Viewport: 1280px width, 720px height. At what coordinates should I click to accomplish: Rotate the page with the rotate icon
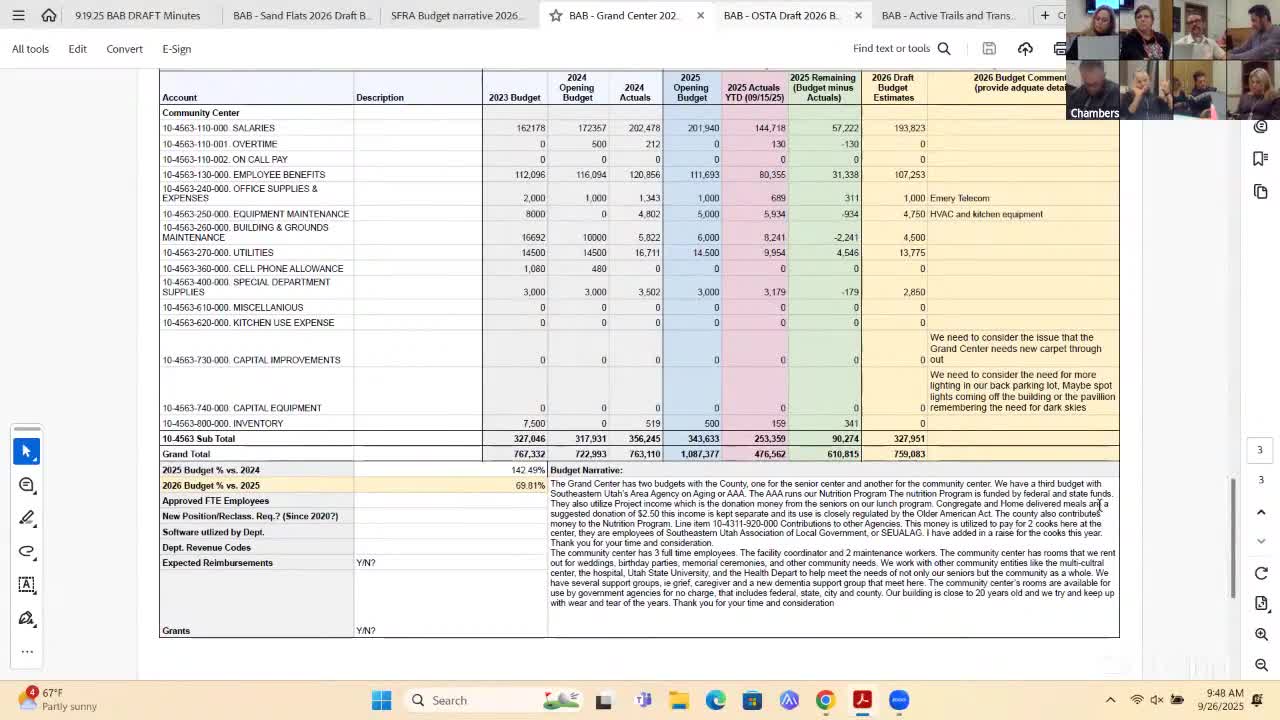[1261, 573]
